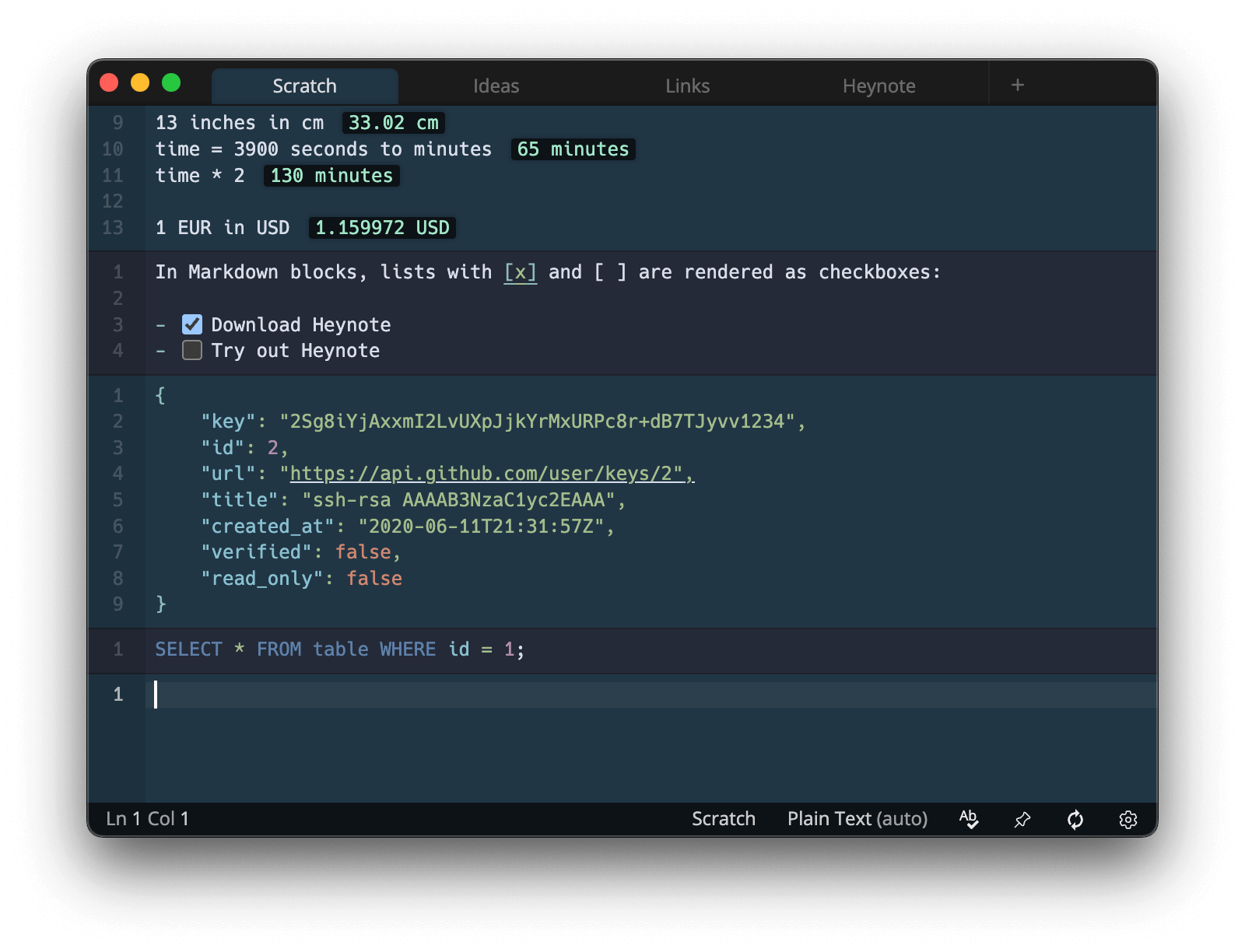
Task: Close the window with the red button
Action: (x=109, y=82)
